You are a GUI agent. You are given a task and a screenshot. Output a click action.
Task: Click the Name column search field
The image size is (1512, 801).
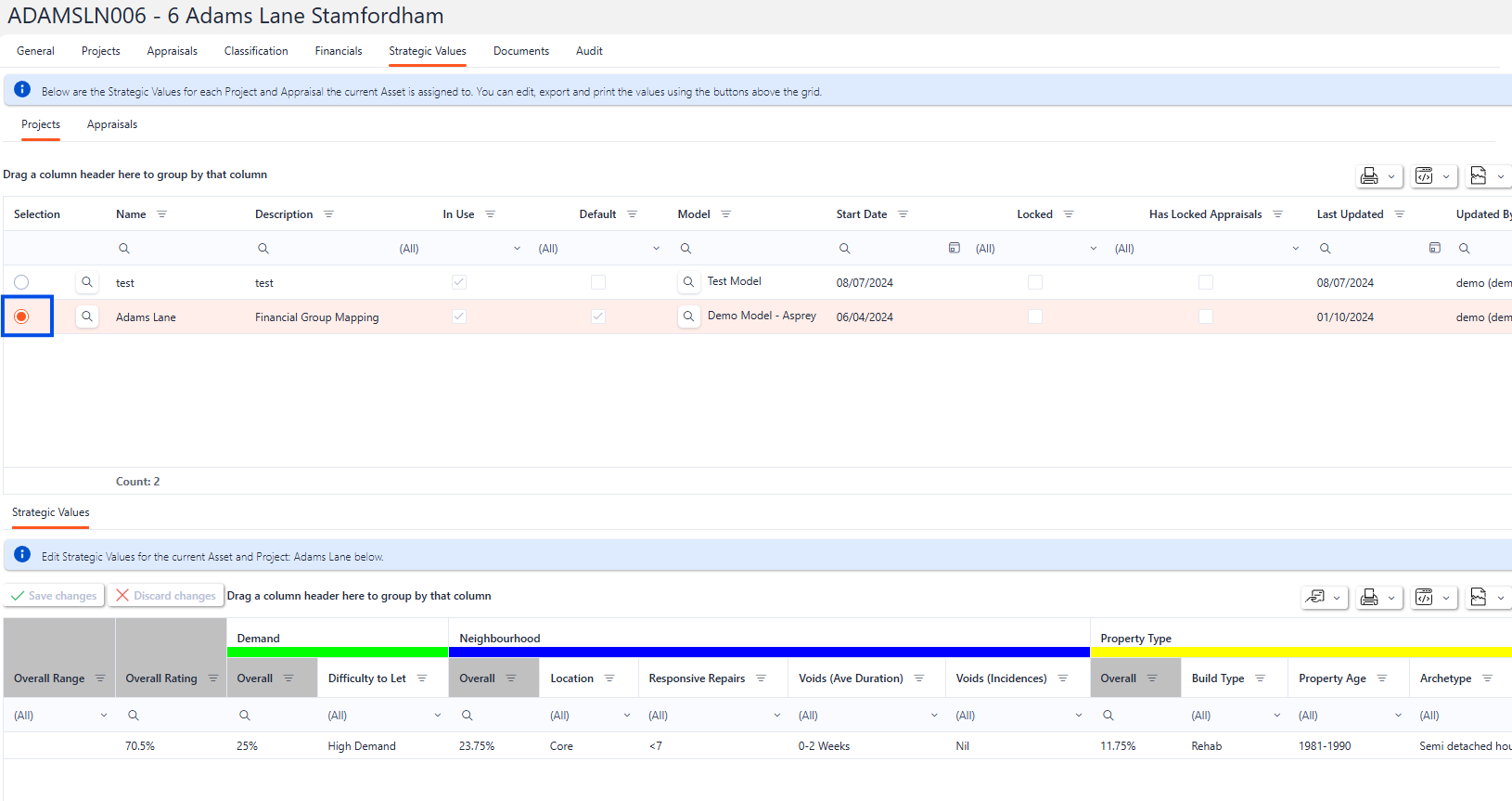[x=176, y=249]
